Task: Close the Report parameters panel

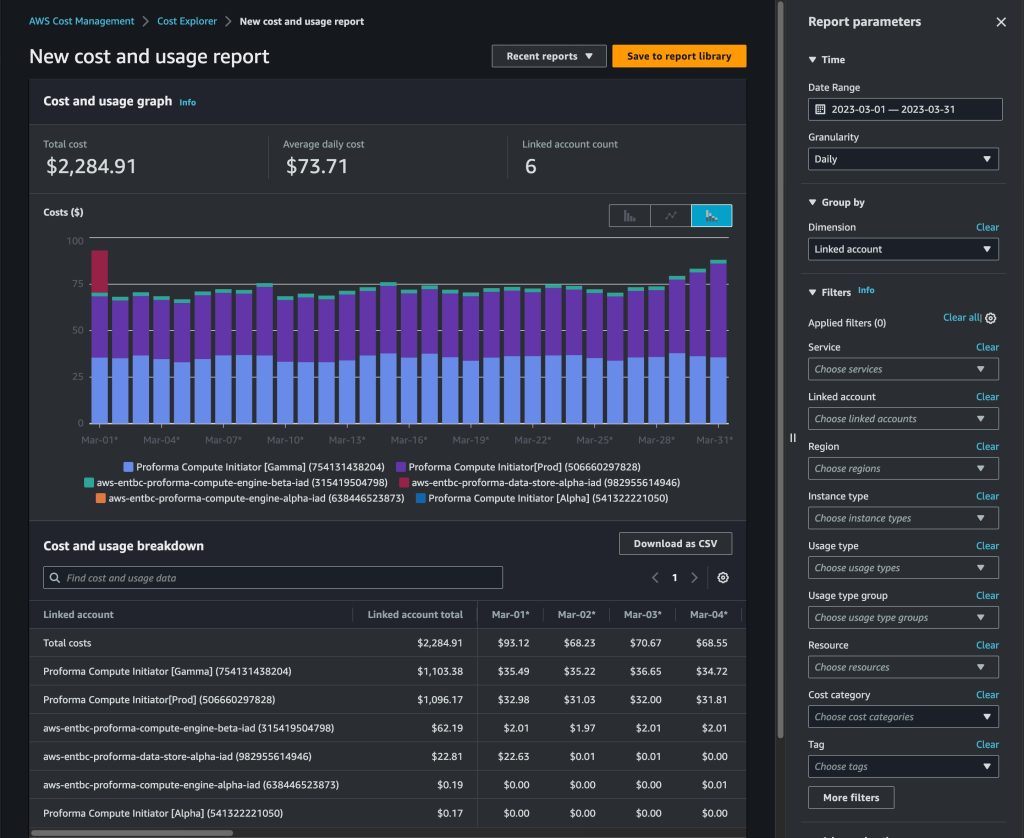Action: click(x=1001, y=22)
